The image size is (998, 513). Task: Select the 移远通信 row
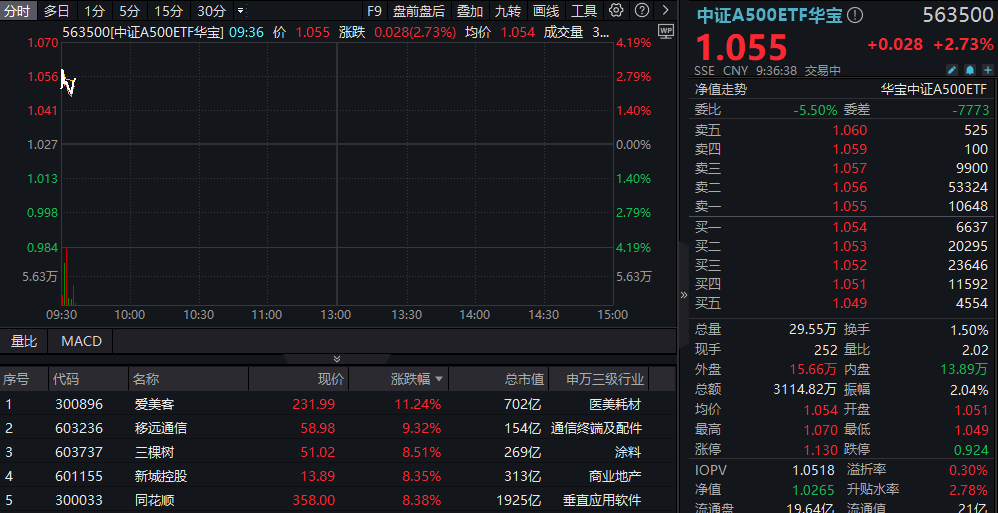pyautogui.click(x=337, y=428)
